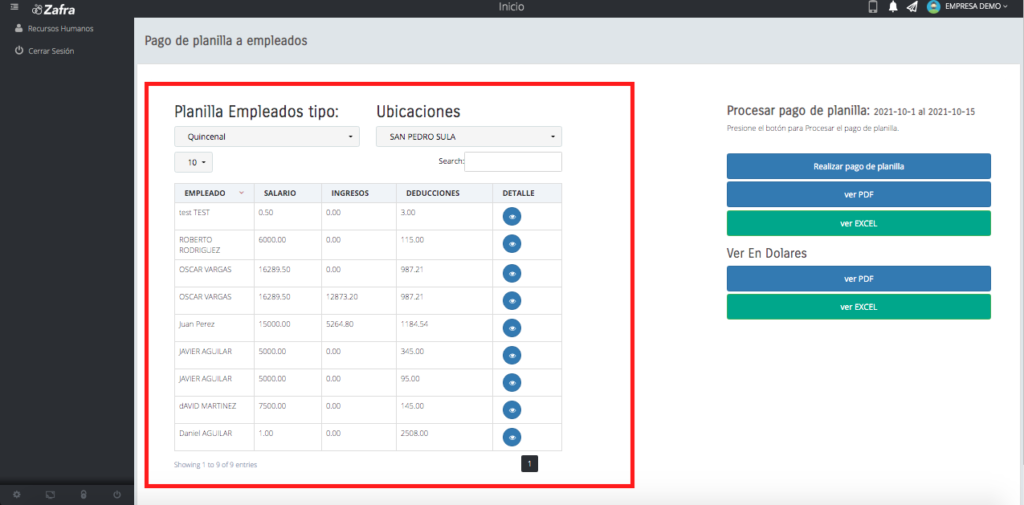This screenshot has width=1024, height=505.
Task: Open Recursos Humanos sidebar menu
Action: tap(60, 29)
